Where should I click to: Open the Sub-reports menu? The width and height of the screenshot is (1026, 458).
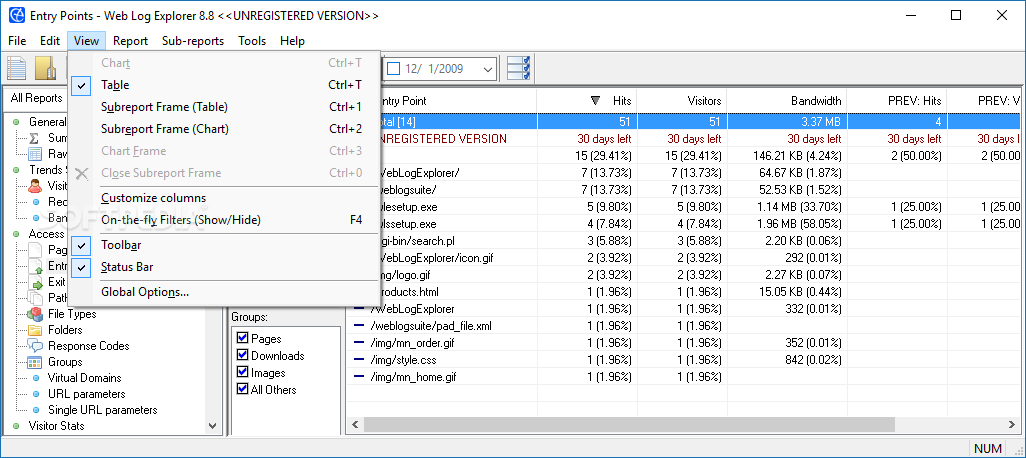(193, 41)
